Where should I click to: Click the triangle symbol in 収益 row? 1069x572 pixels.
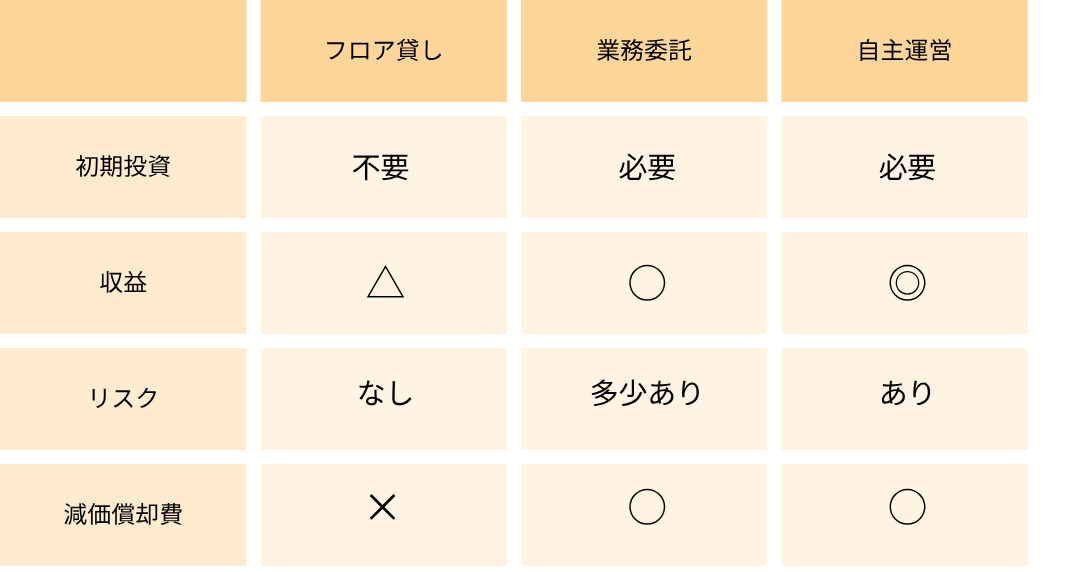click(385, 282)
